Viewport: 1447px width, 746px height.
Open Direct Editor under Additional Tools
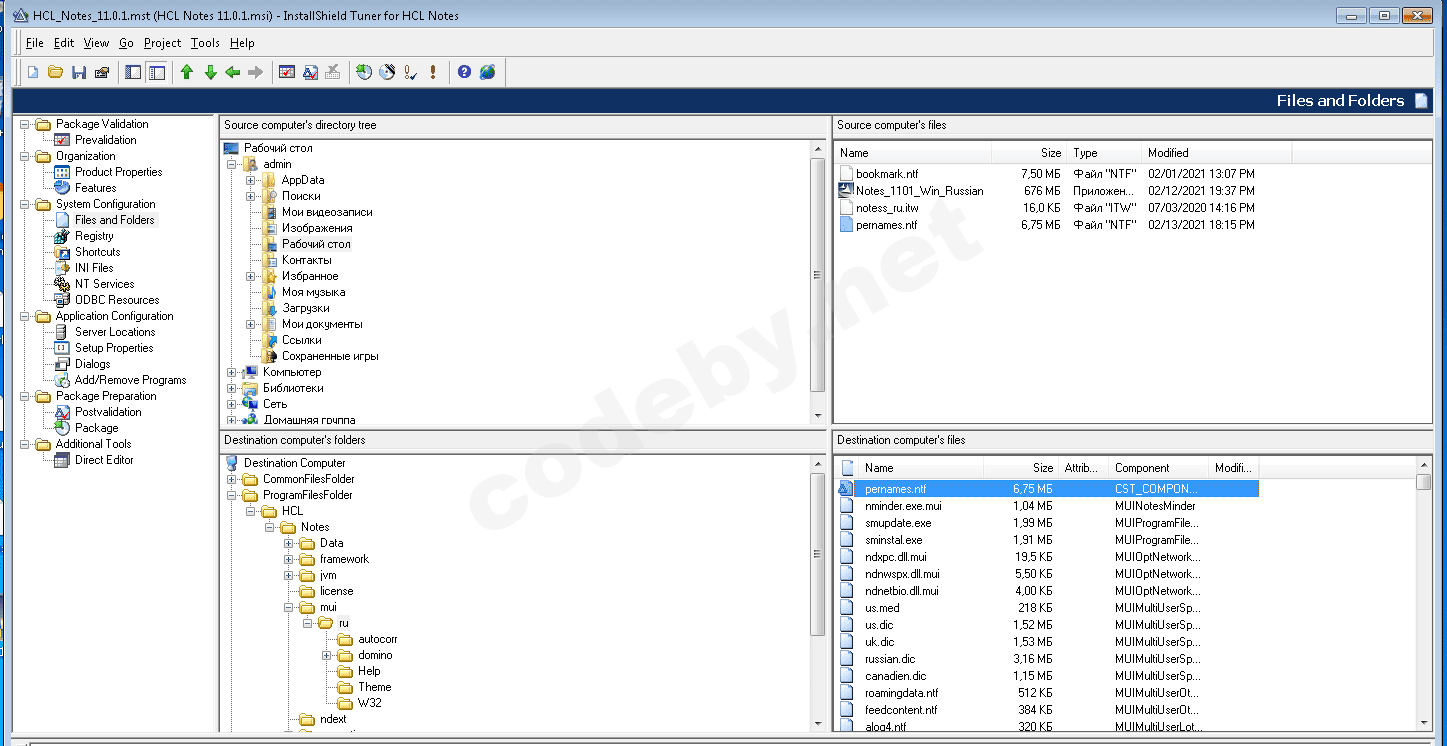point(104,460)
